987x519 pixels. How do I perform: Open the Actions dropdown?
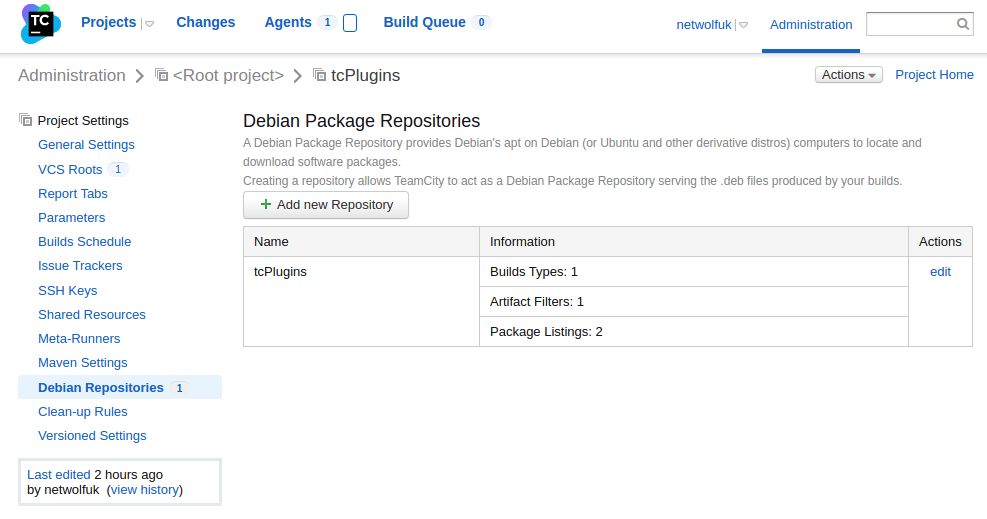tap(849, 75)
